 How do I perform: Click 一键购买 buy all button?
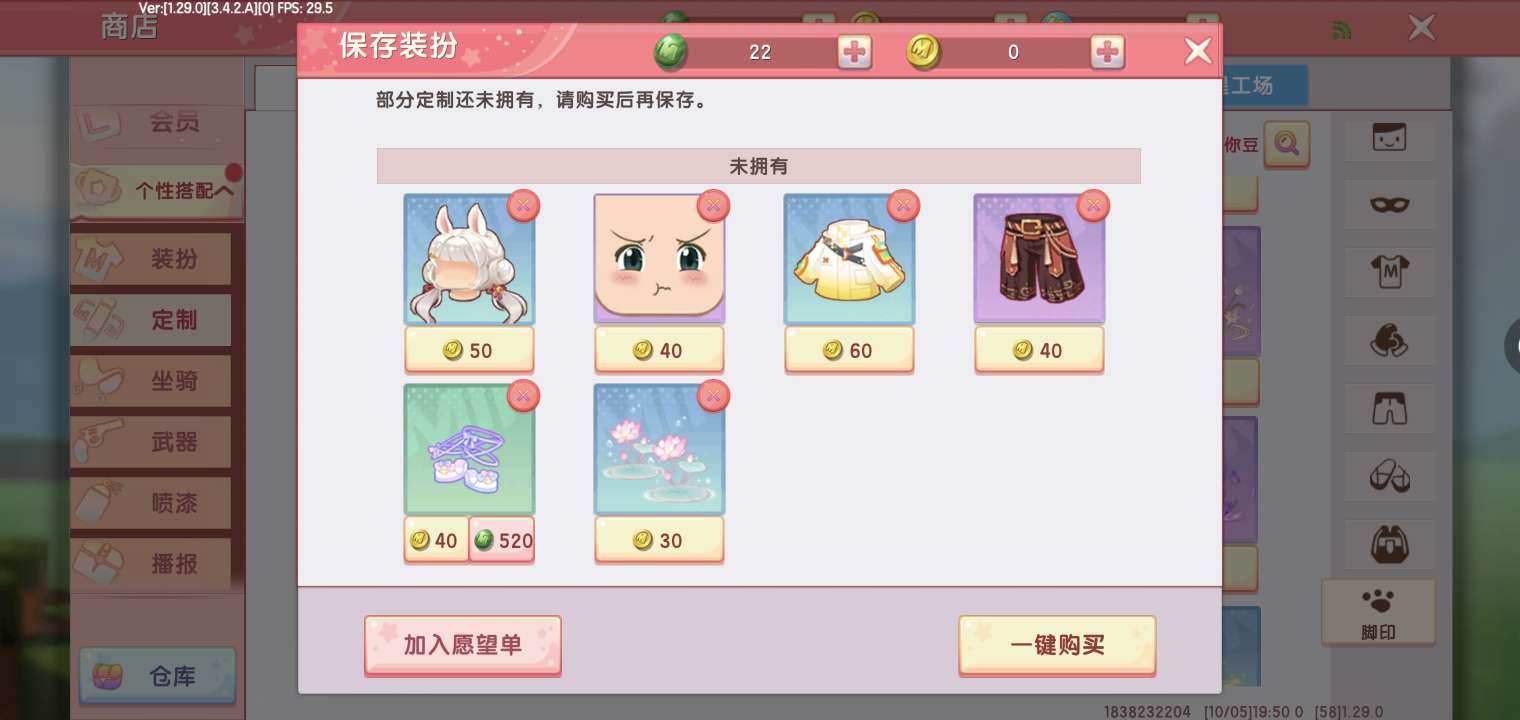pyautogui.click(x=1057, y=645)
